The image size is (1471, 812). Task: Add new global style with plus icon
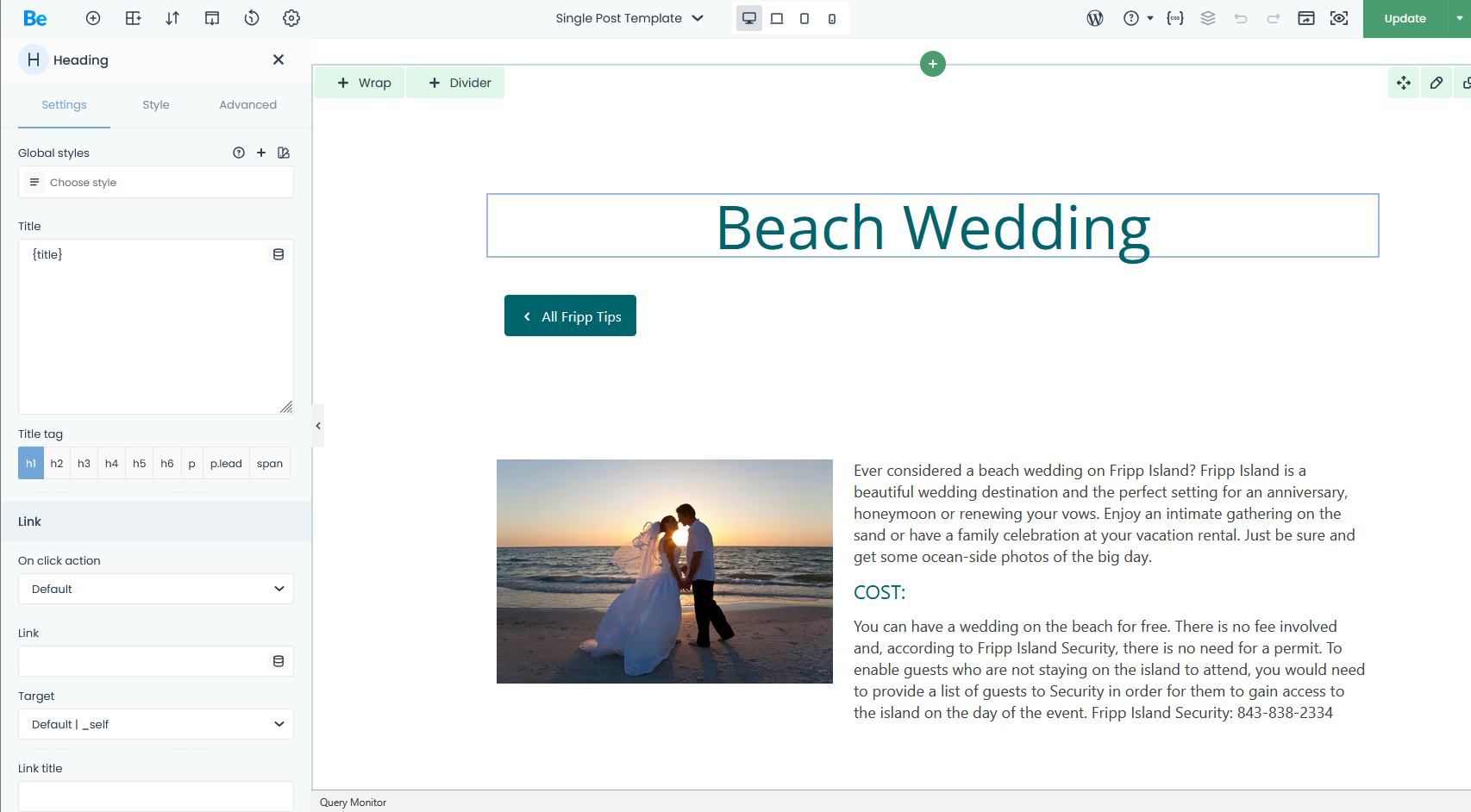(x=261, y=153)
